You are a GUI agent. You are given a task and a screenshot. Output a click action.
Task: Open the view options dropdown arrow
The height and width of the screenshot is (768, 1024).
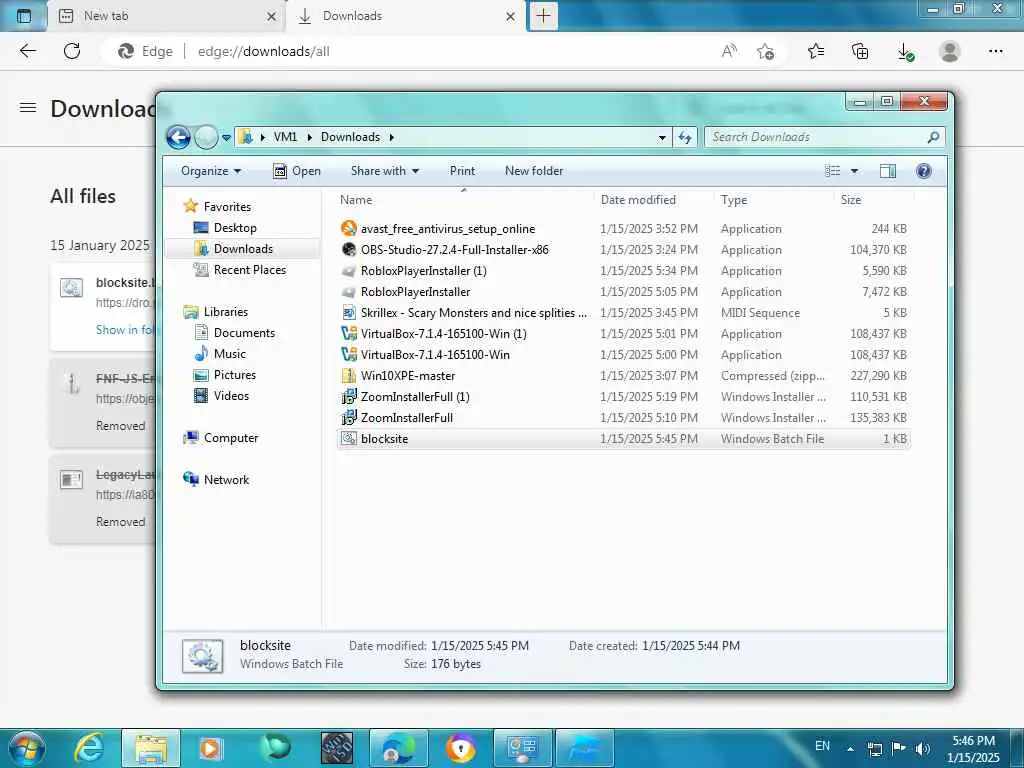coord(854,171)
